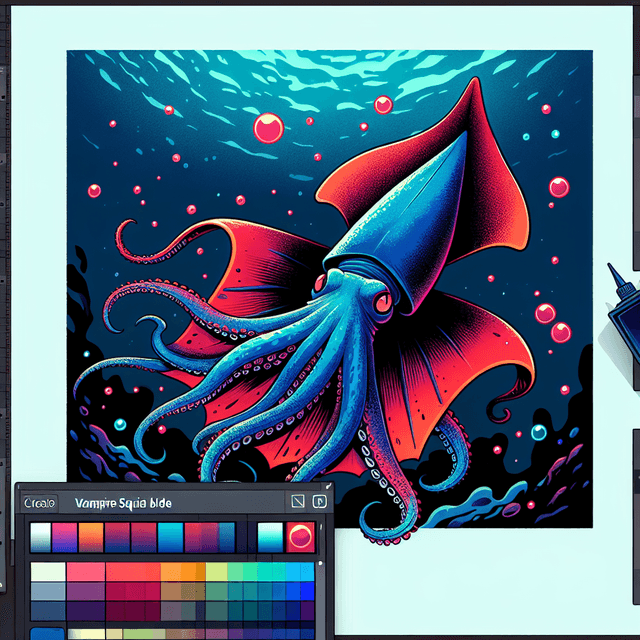Click the diagonal-slash square icon in the panel header
The height and width of the screenshot is (640, 640).
coord(298,501)
